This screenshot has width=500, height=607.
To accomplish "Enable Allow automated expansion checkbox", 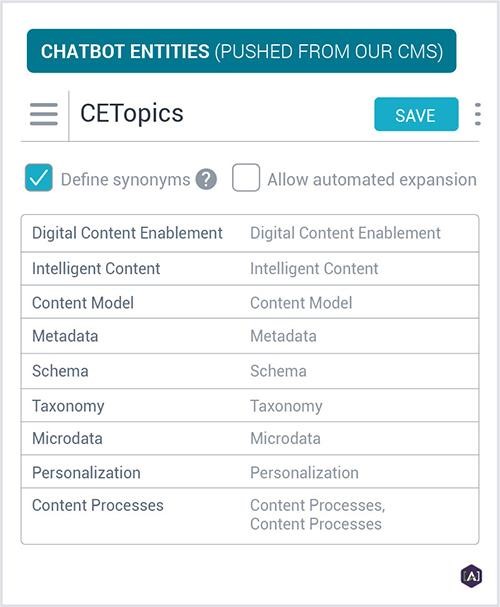I will point(246,178).
